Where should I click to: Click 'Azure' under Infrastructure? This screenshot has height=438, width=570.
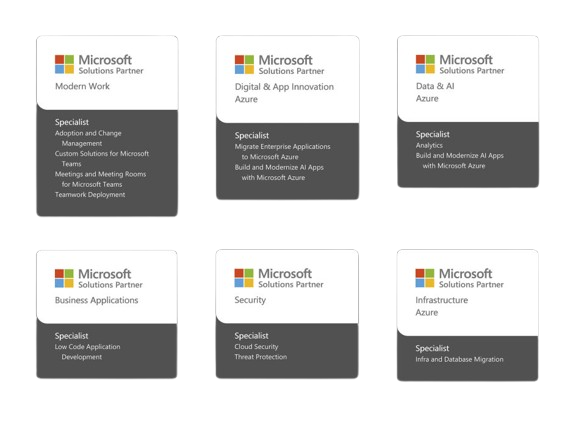tap(427, 313)
